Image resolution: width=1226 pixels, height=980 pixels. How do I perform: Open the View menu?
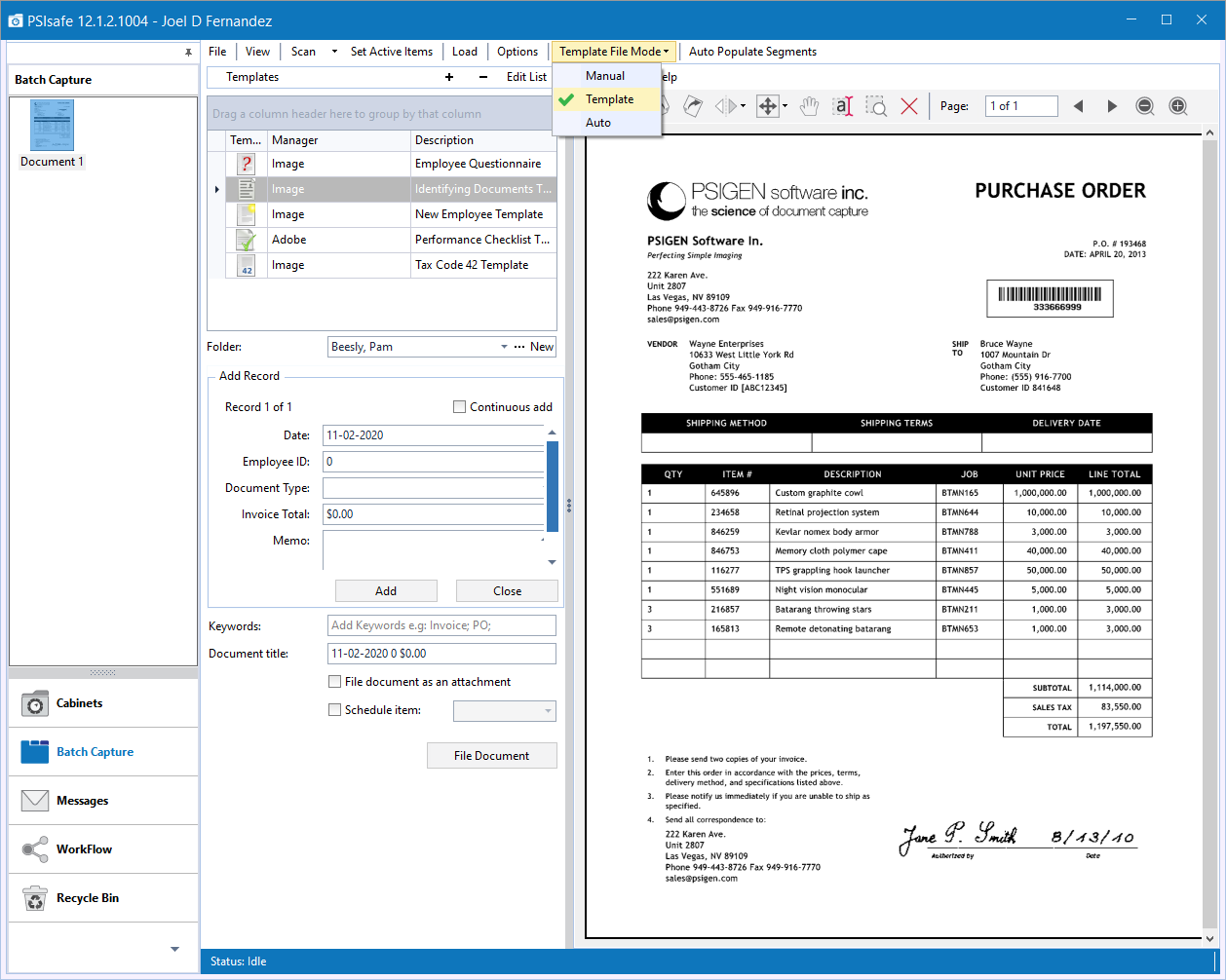258,52
